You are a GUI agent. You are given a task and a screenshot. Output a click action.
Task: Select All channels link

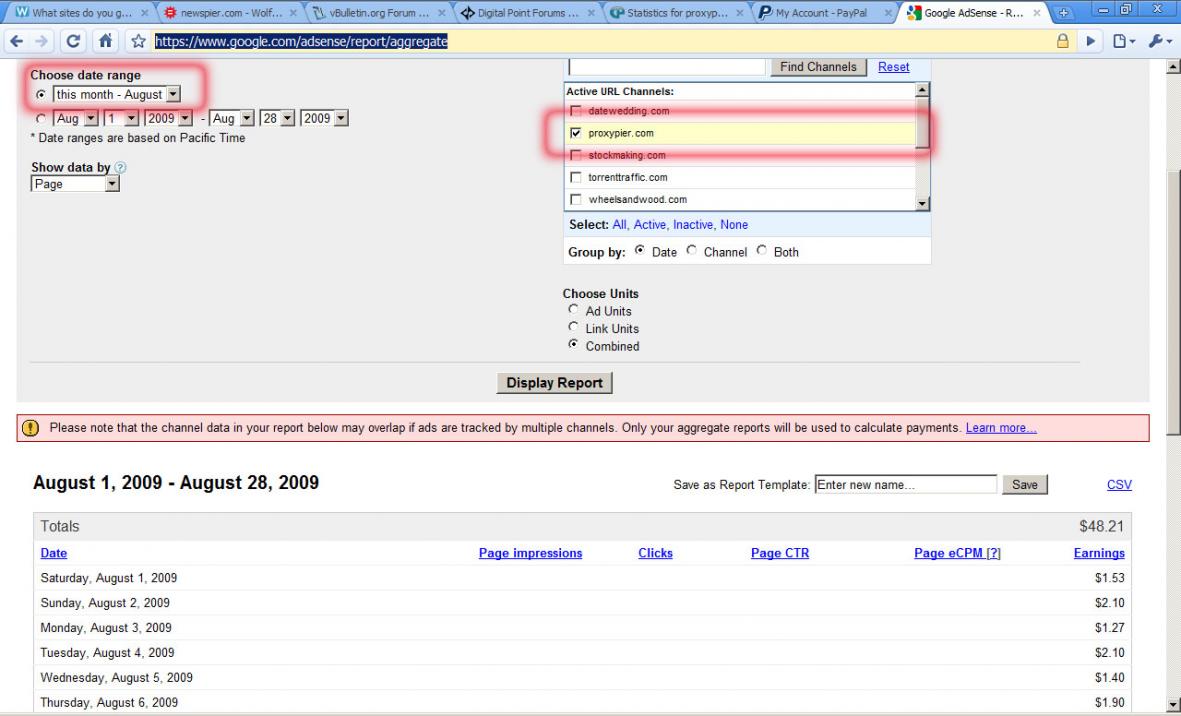tap(619, 224)
